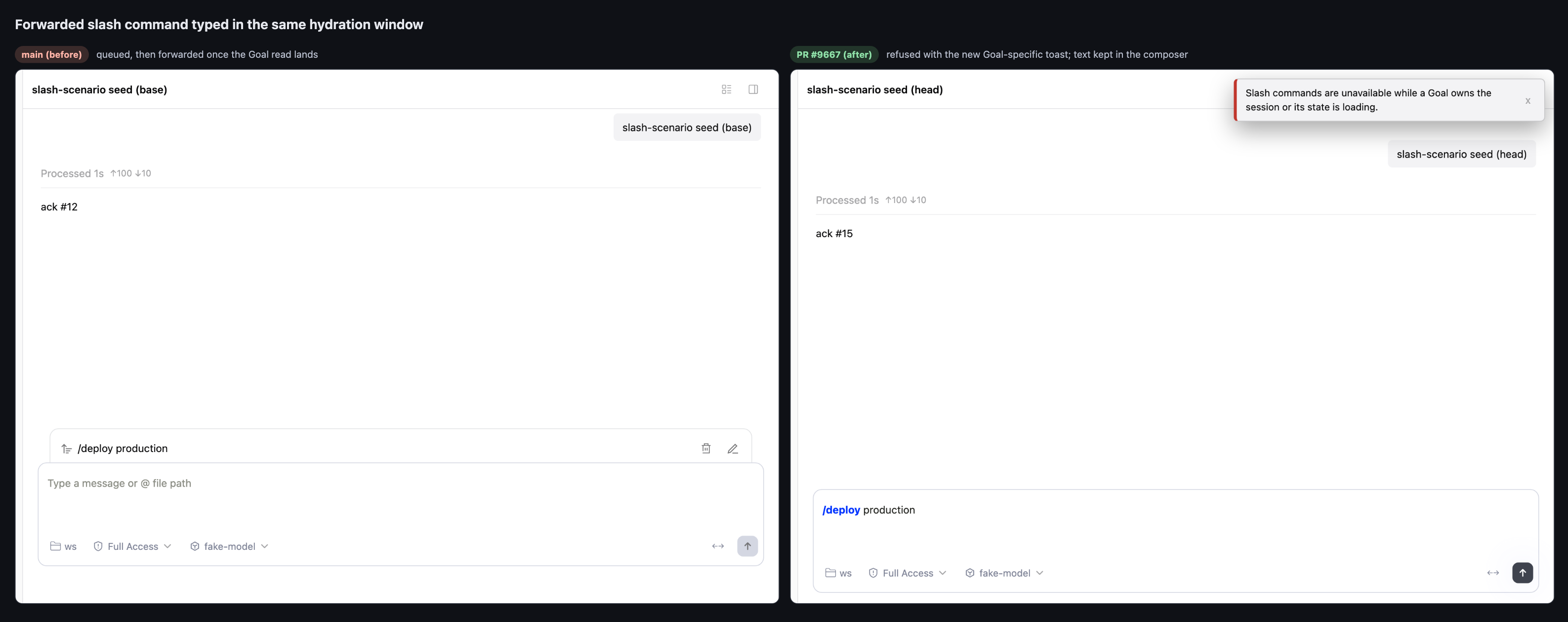Click the PR #9667 (after) badge
The image size is (1568, 622).
[x=834, y=54]
